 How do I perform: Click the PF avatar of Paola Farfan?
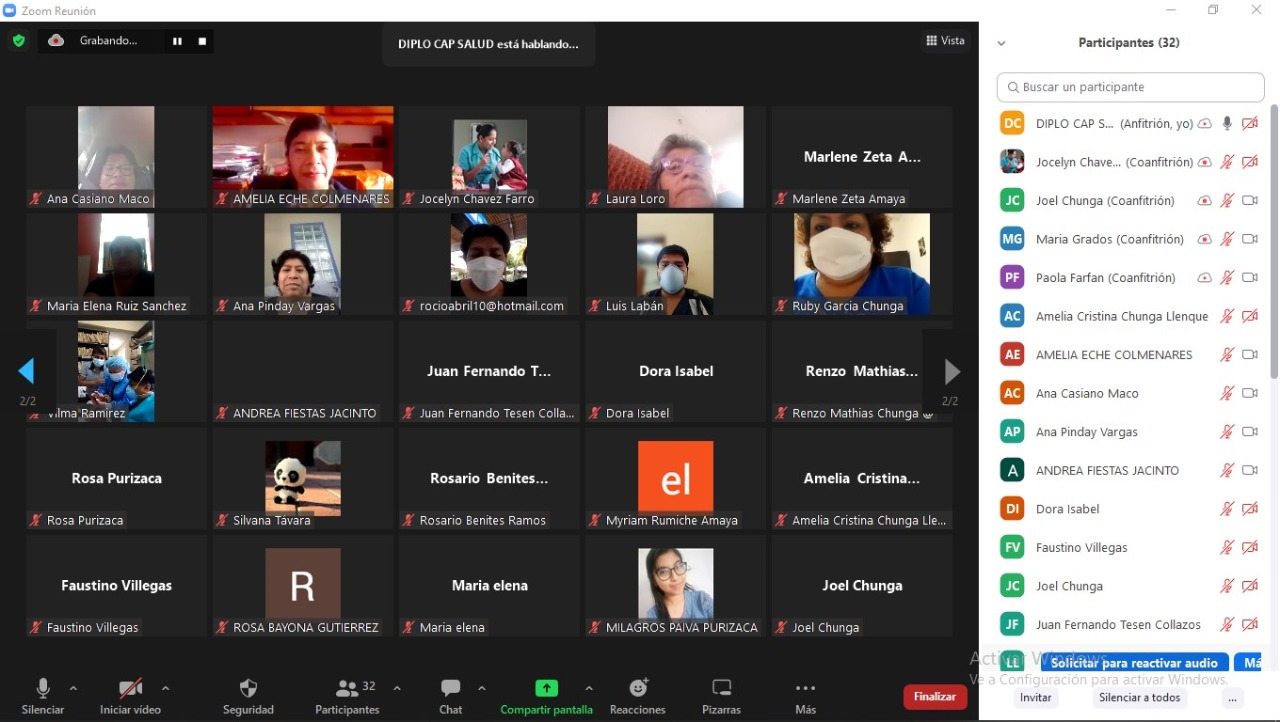(x=1013, y=277)
